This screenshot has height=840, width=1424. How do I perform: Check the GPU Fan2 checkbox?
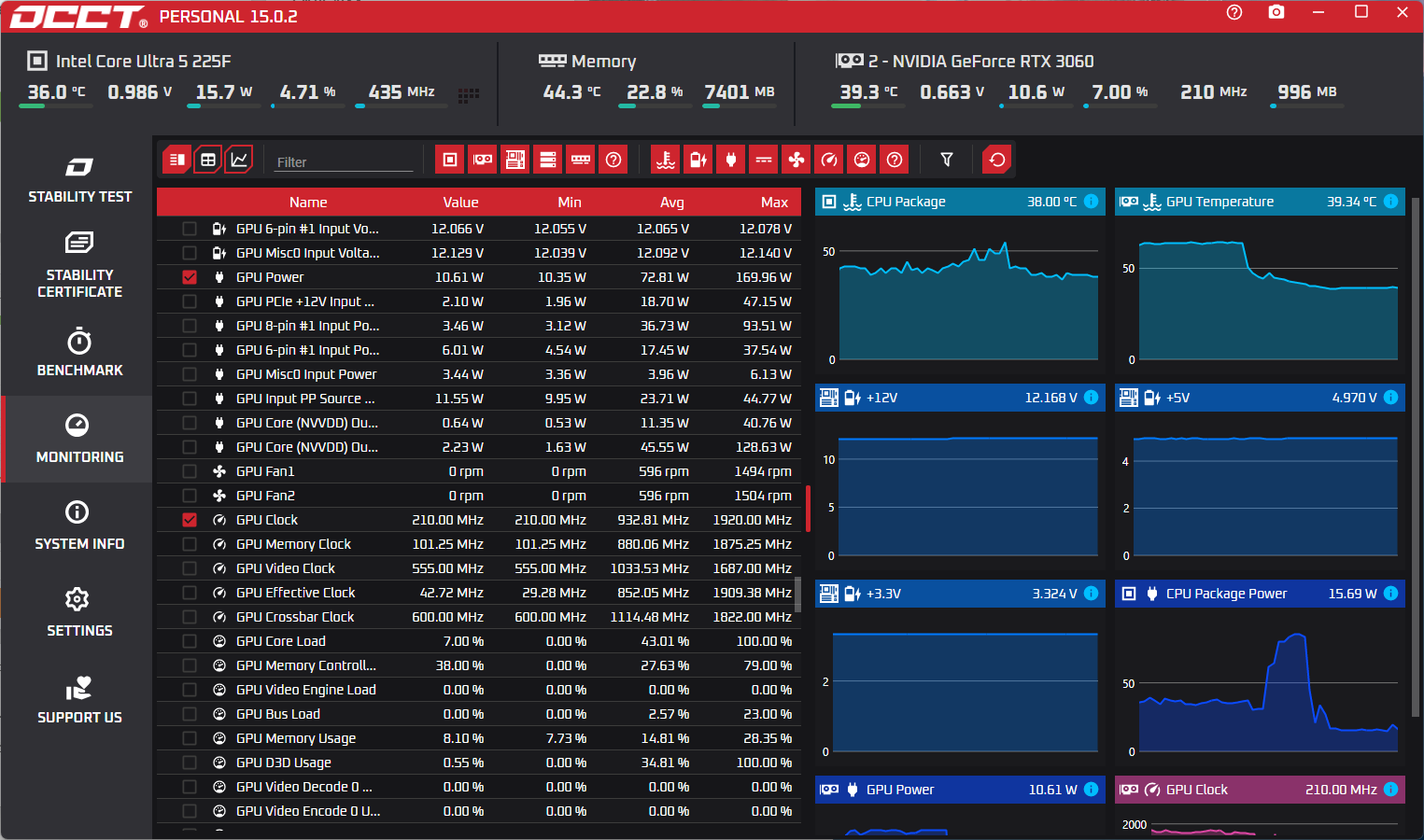190,496
